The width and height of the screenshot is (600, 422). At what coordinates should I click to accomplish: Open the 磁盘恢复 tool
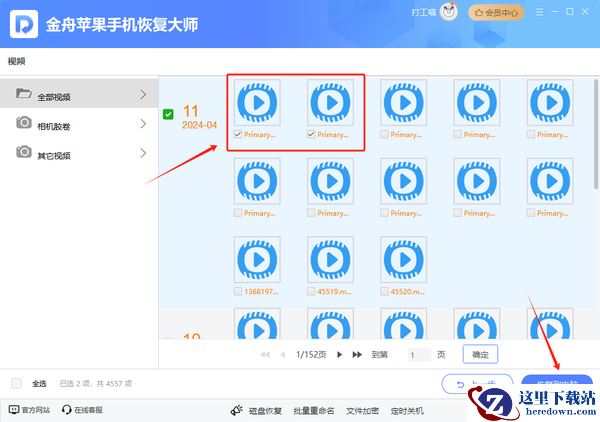click(265, 411)
